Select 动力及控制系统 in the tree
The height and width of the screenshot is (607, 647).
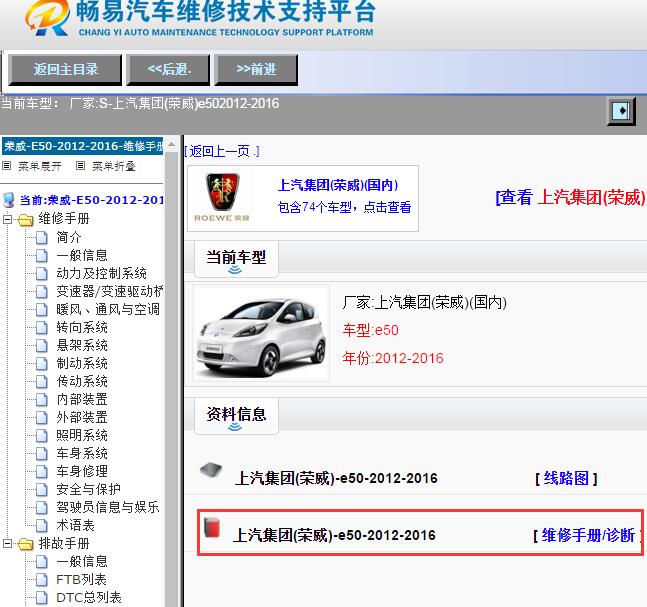point(102,273)
